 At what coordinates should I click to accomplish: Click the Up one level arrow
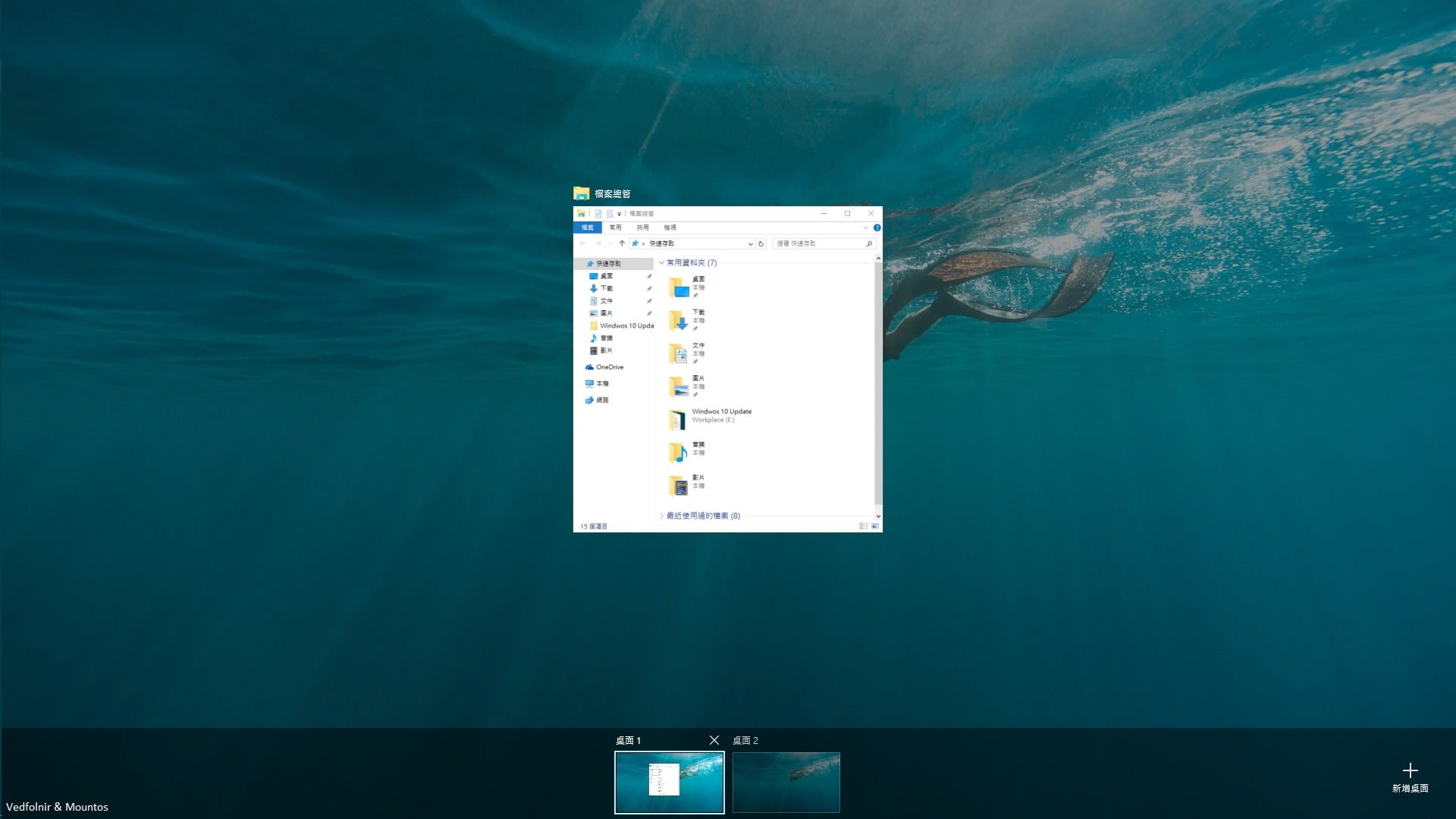622,243
